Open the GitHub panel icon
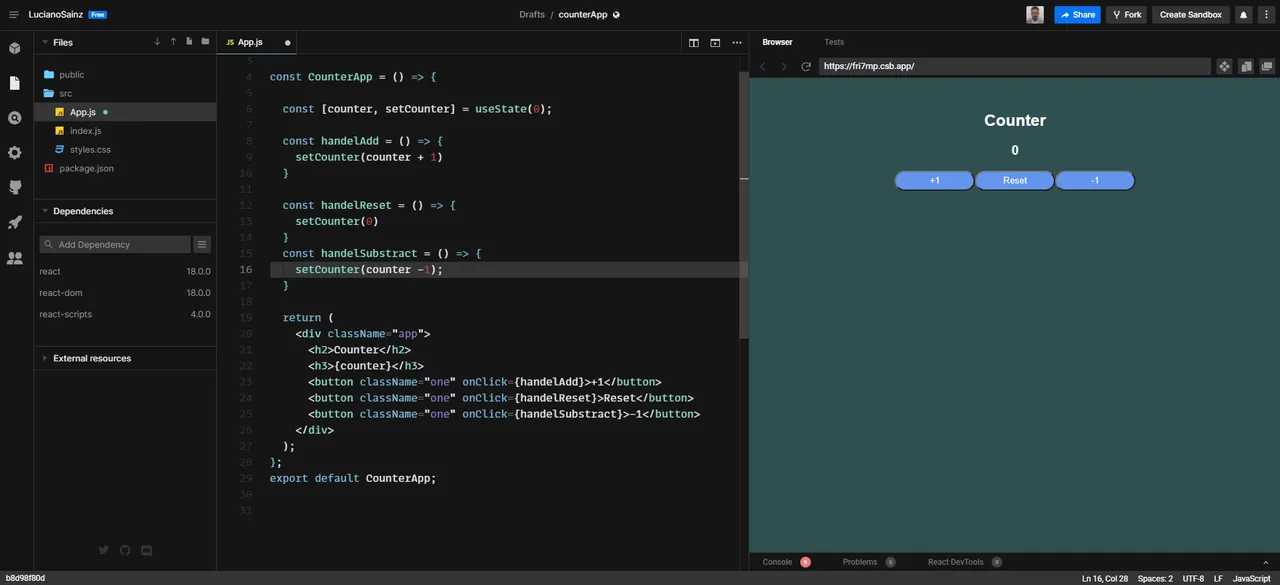The width and height of the screenshot is (1280, 585). coord(14,187)
